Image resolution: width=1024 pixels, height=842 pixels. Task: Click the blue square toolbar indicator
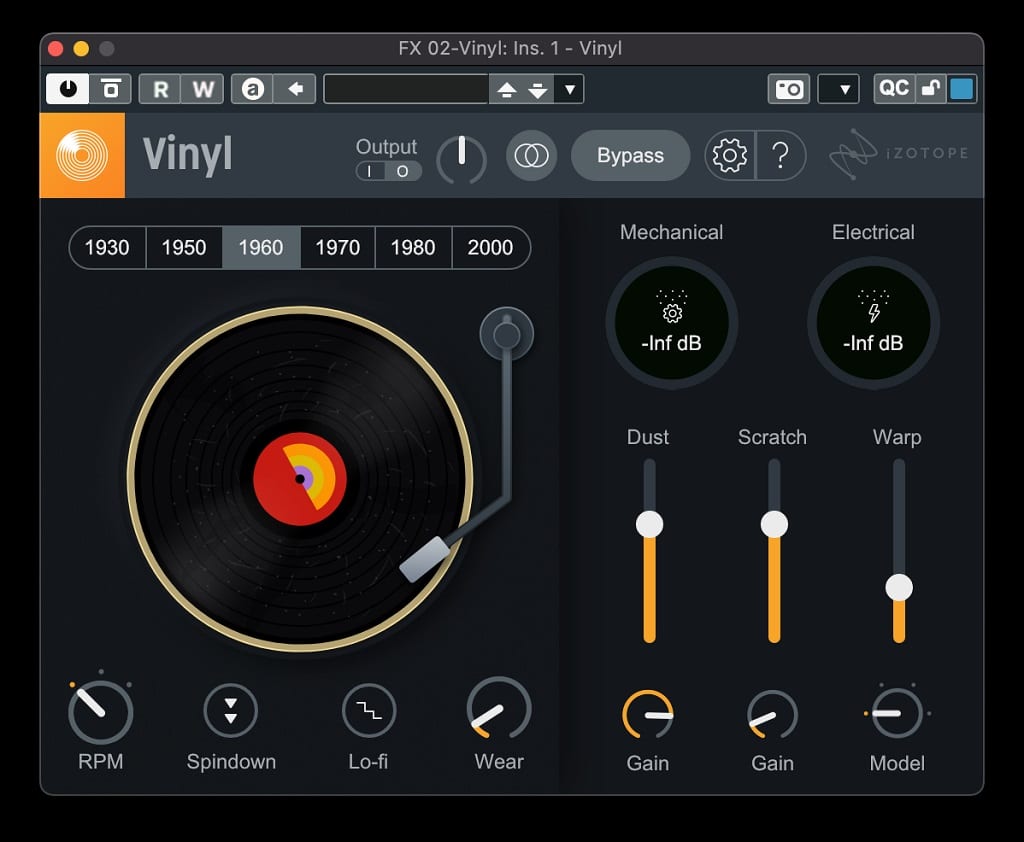(x=961, y=88)
